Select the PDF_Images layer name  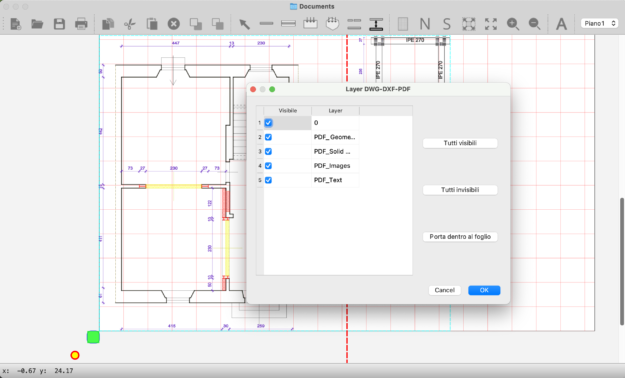[x=335, y=166]
